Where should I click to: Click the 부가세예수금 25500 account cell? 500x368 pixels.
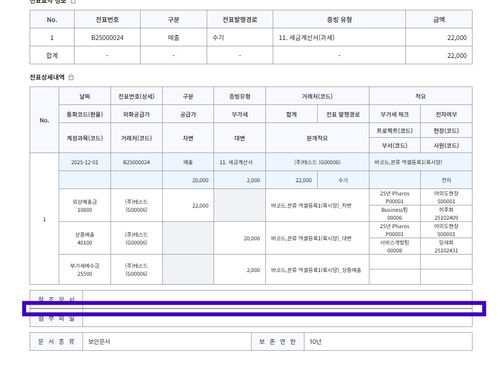click(x=85, y=270)
